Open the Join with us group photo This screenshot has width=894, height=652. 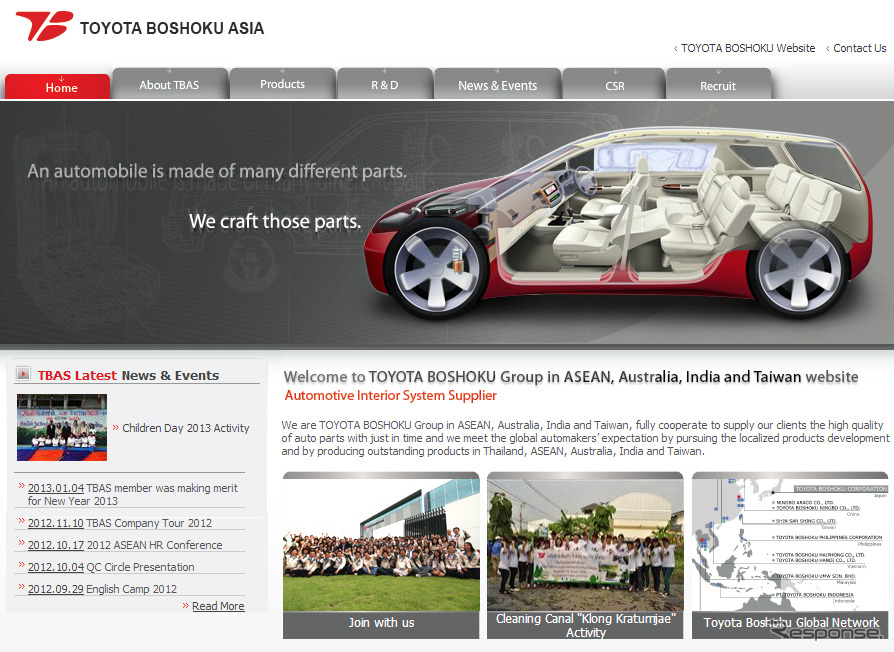[381, 544]
